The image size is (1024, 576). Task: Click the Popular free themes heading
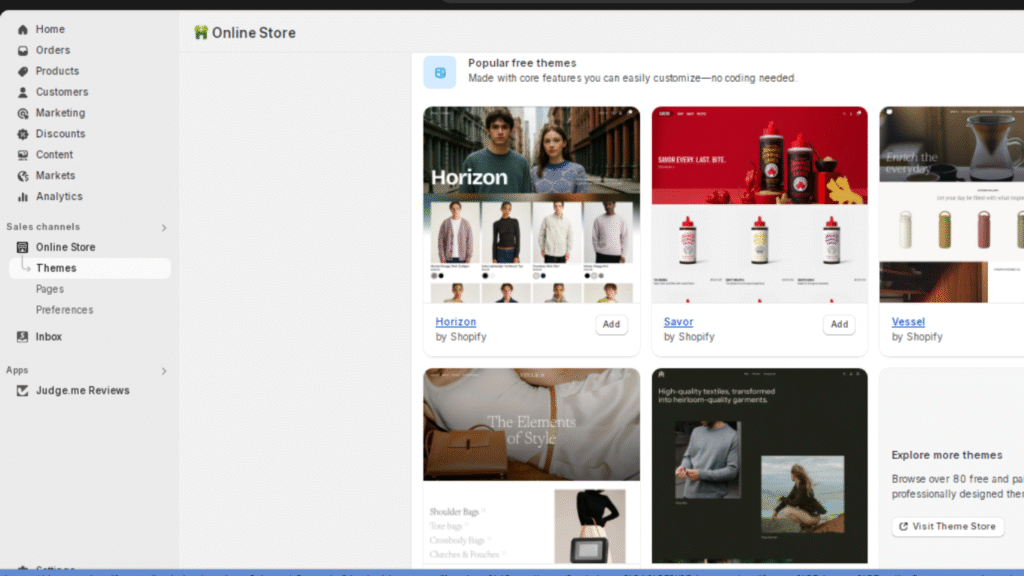pos(522,63)
